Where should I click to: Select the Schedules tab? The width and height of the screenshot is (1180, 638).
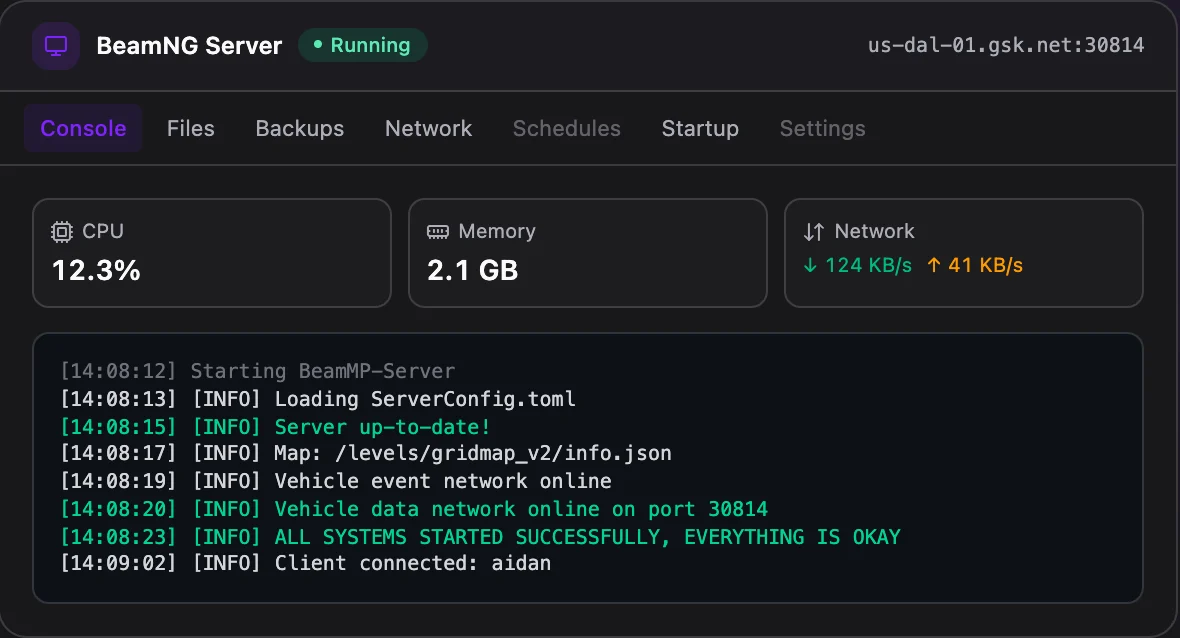coord(567,129)
